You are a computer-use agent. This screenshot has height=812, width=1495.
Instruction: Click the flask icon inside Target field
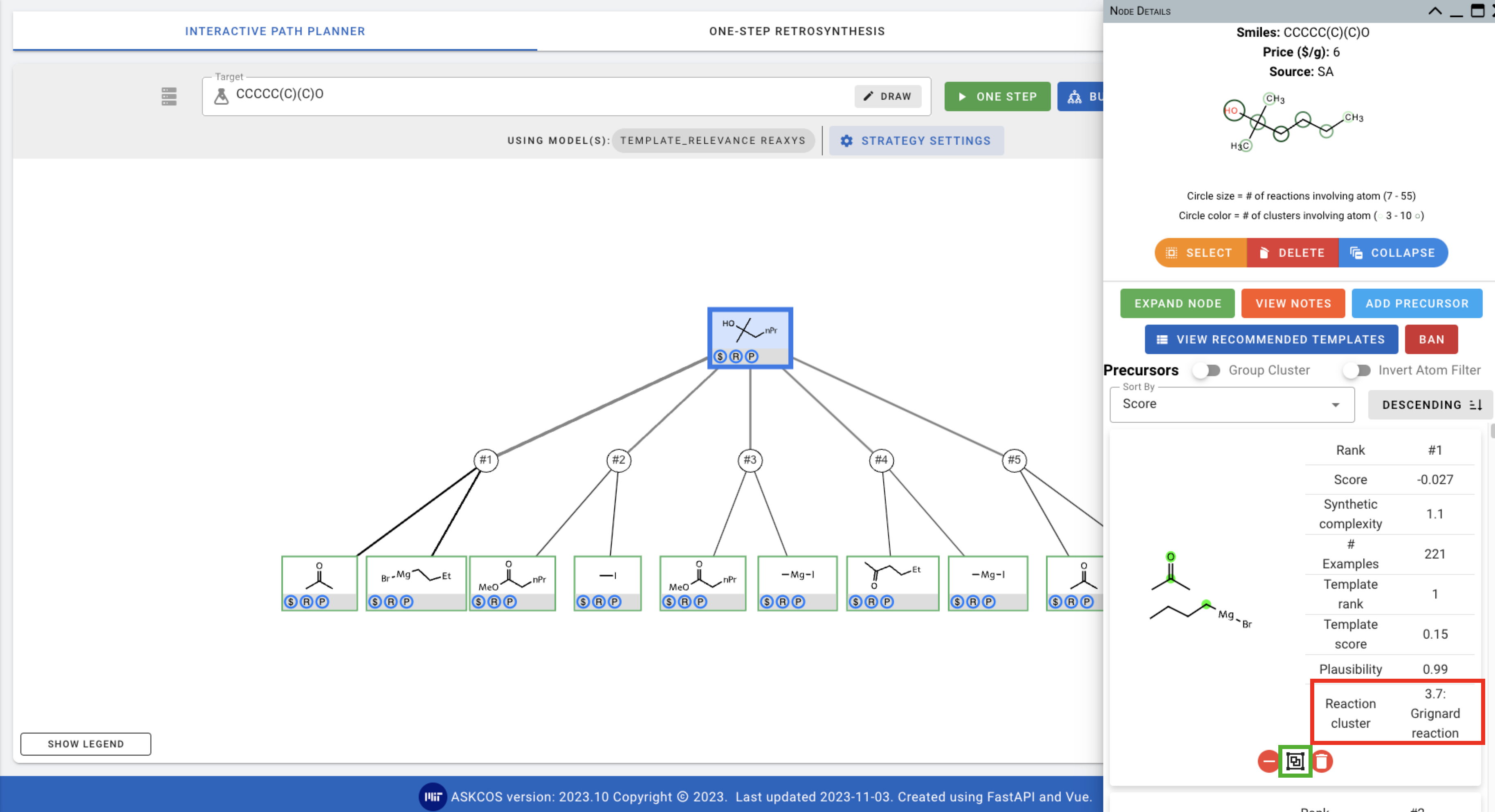pos(221,96)
